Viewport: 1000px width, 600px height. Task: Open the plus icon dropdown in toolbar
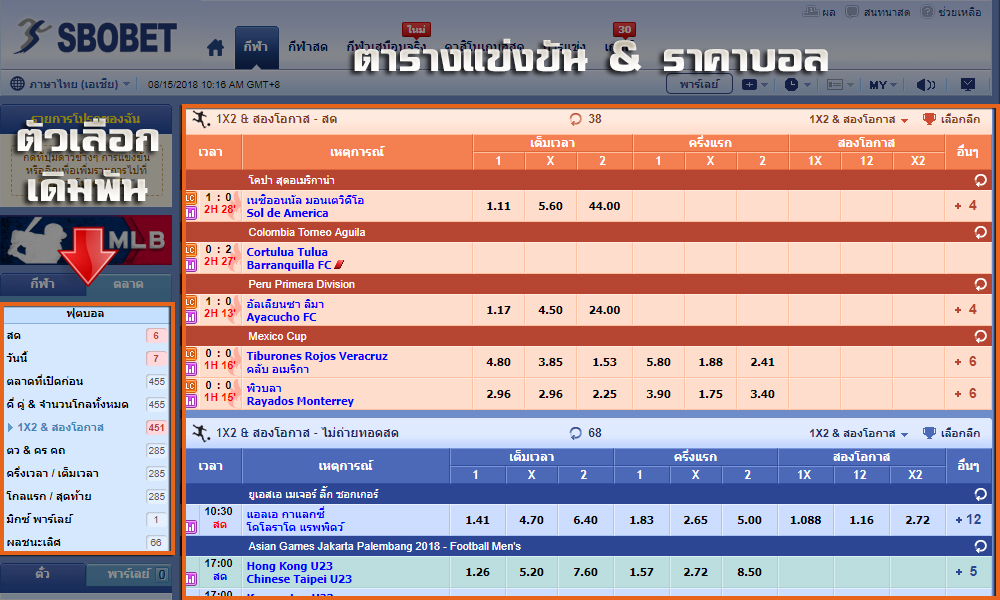click(754, 84)
